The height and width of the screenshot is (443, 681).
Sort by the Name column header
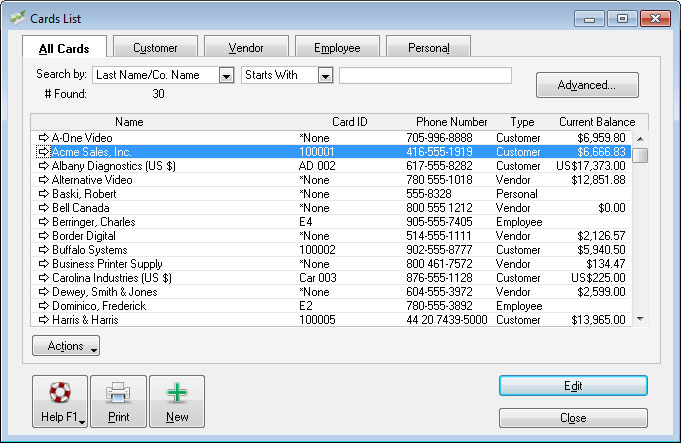pos(129,122)
